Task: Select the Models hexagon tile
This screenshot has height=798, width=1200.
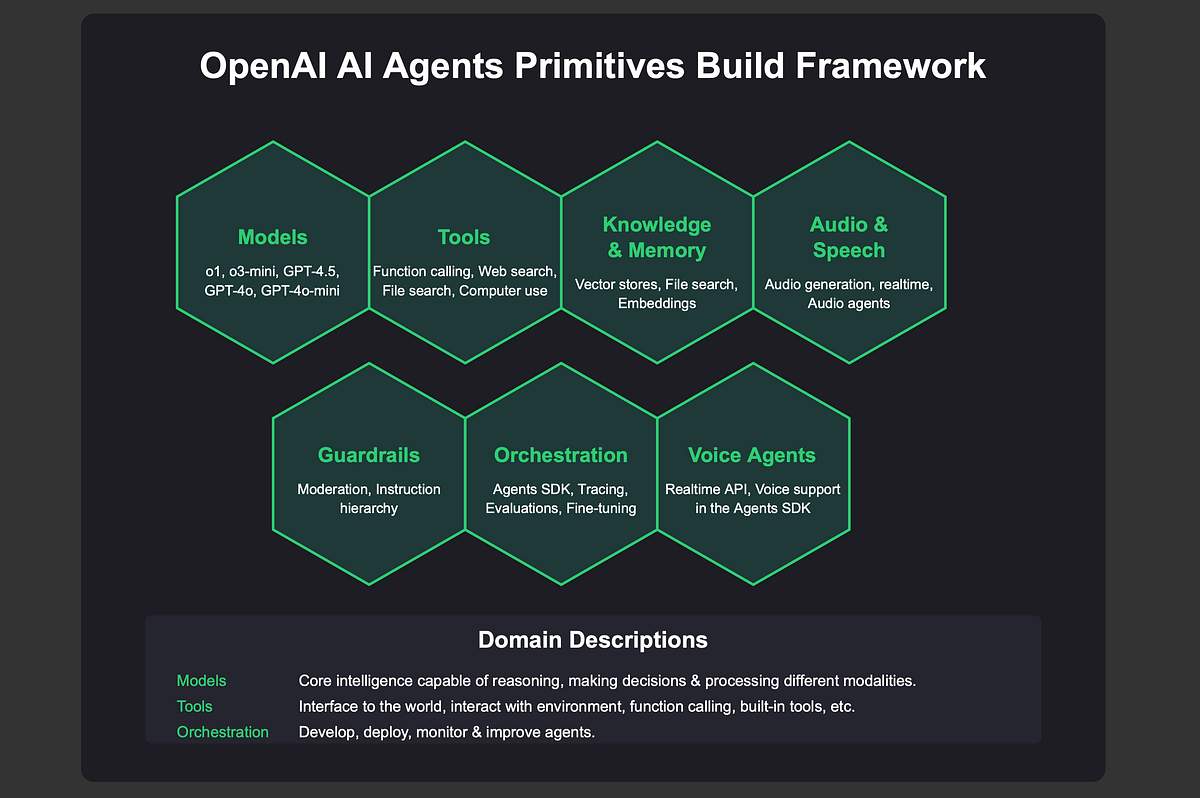Action: 272,252
